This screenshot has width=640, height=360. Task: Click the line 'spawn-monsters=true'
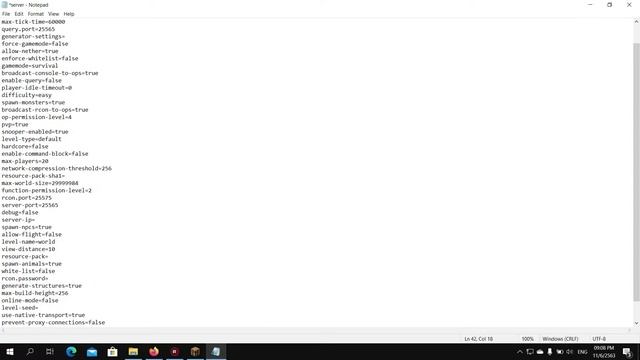33,102
